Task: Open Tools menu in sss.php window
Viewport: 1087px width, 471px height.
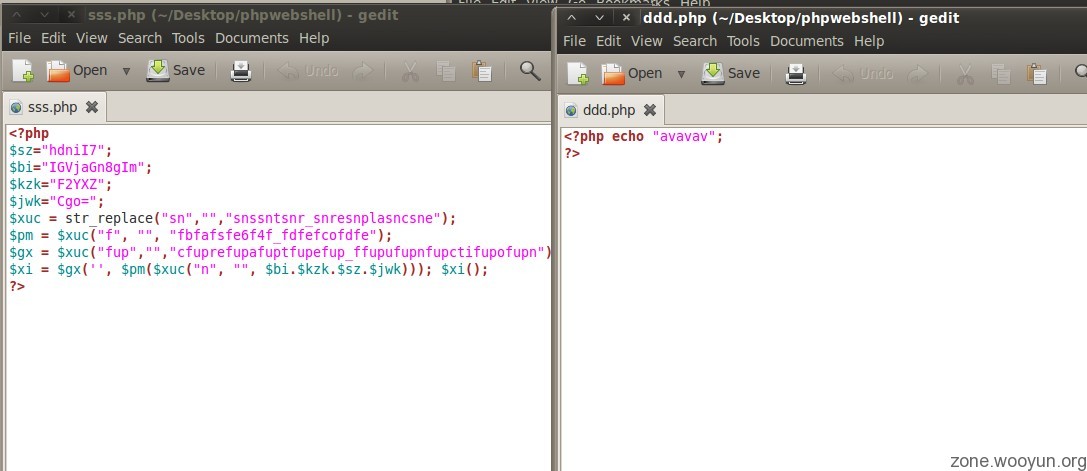Action: pos(188,38)
